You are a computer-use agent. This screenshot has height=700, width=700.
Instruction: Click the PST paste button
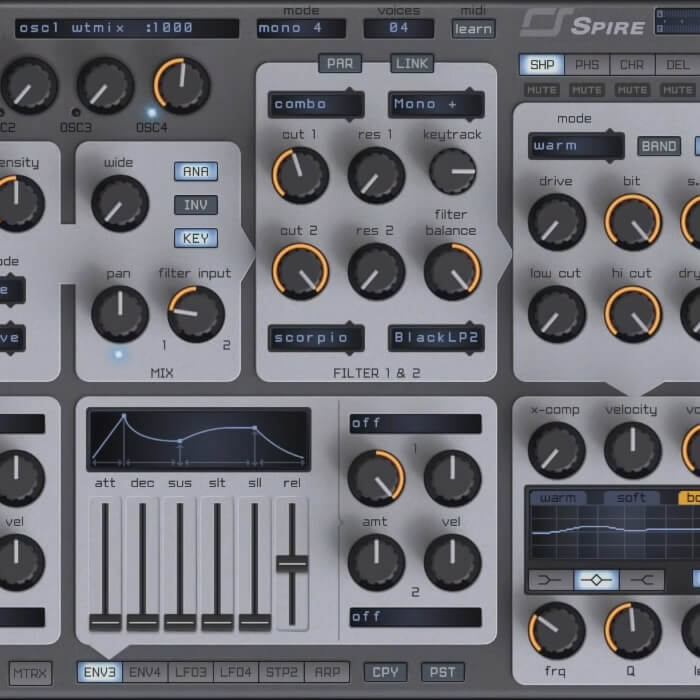[442, 672]
